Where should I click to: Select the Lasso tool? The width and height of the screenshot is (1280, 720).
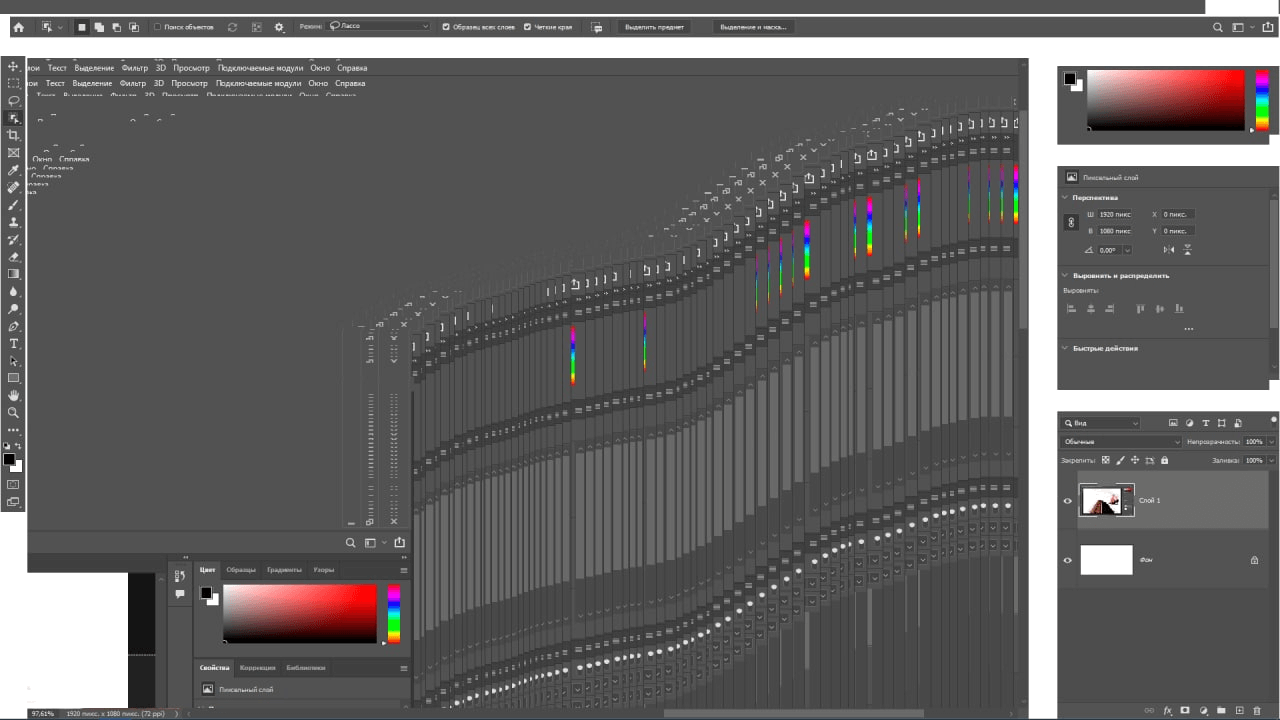pos(13,101)
